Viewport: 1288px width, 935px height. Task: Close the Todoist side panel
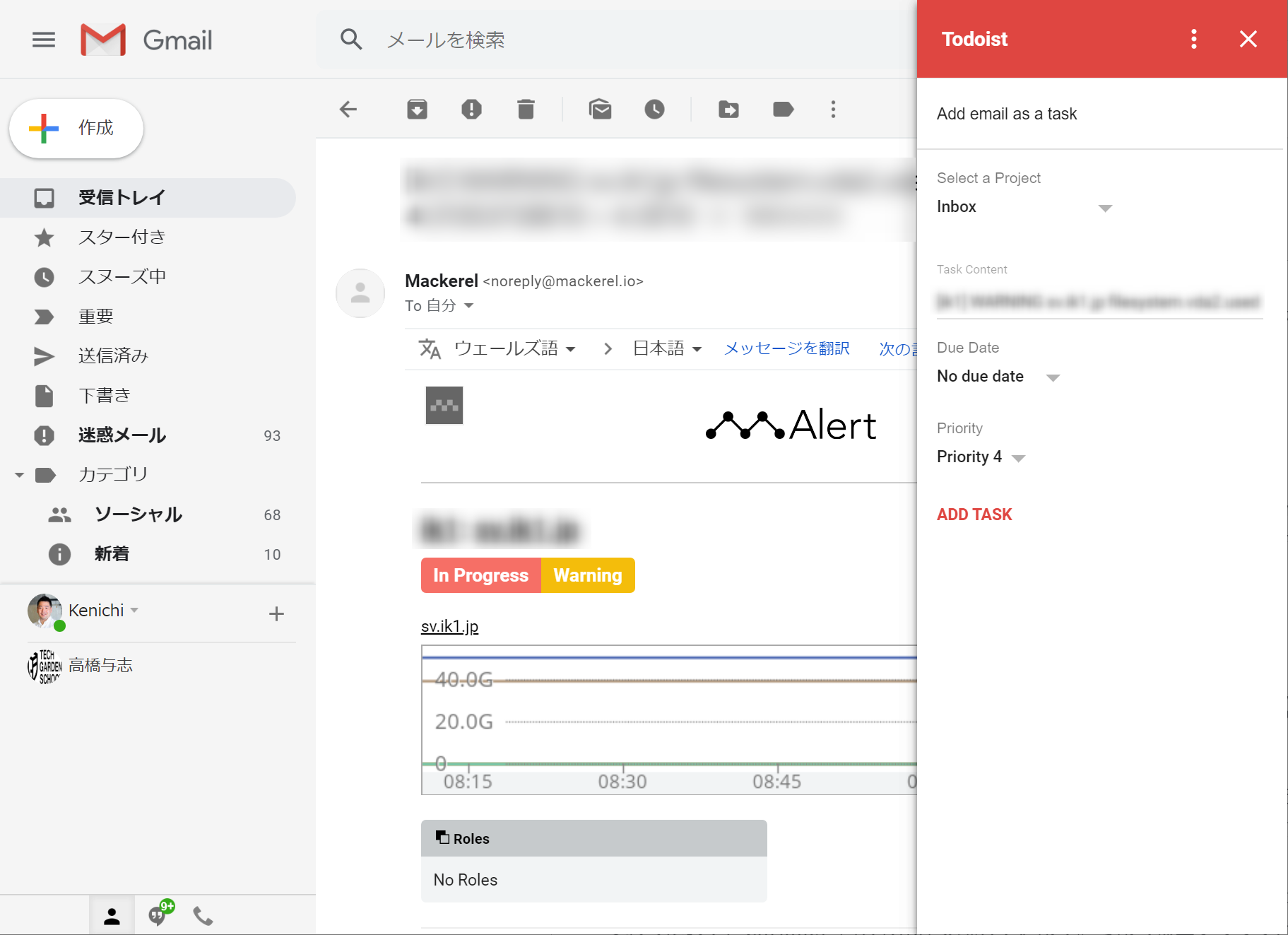point(1248,39)
